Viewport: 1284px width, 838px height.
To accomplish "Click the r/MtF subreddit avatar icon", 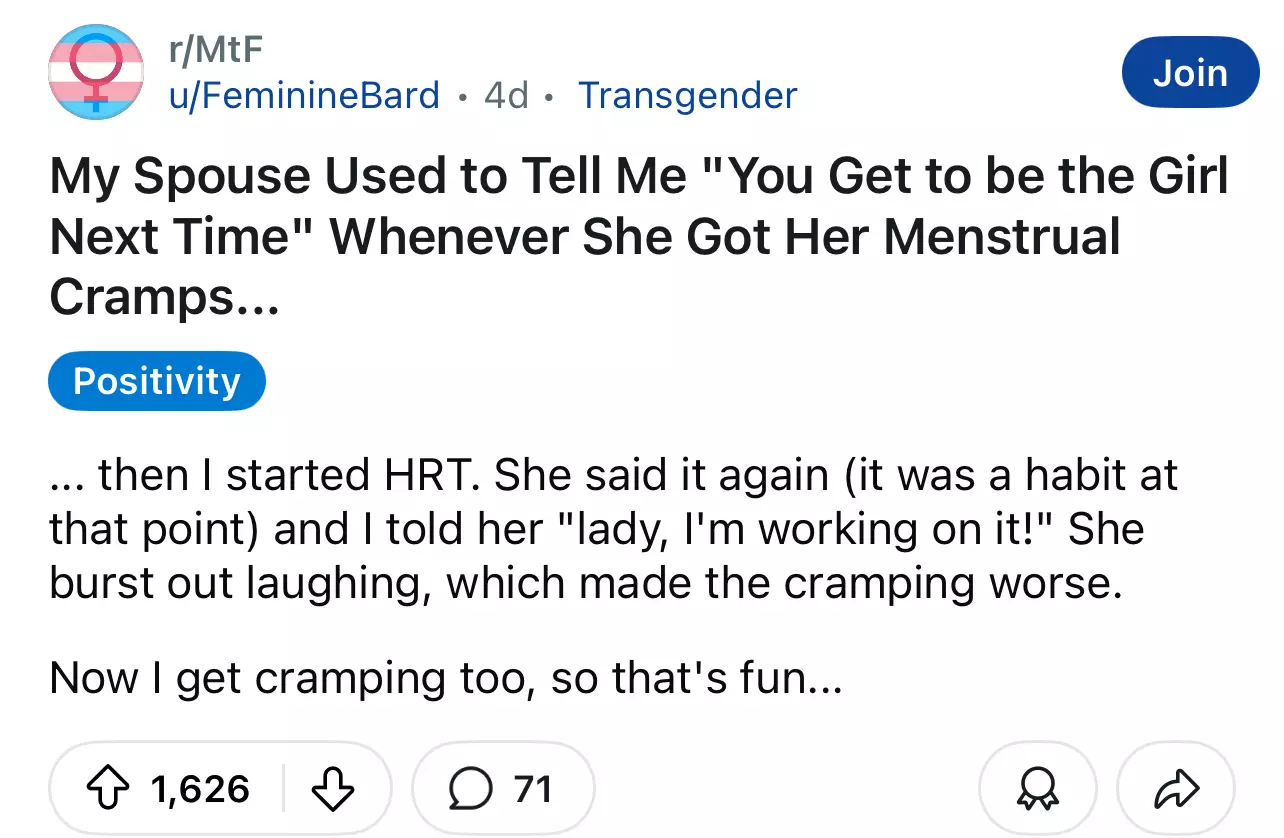I will [95, 72].
